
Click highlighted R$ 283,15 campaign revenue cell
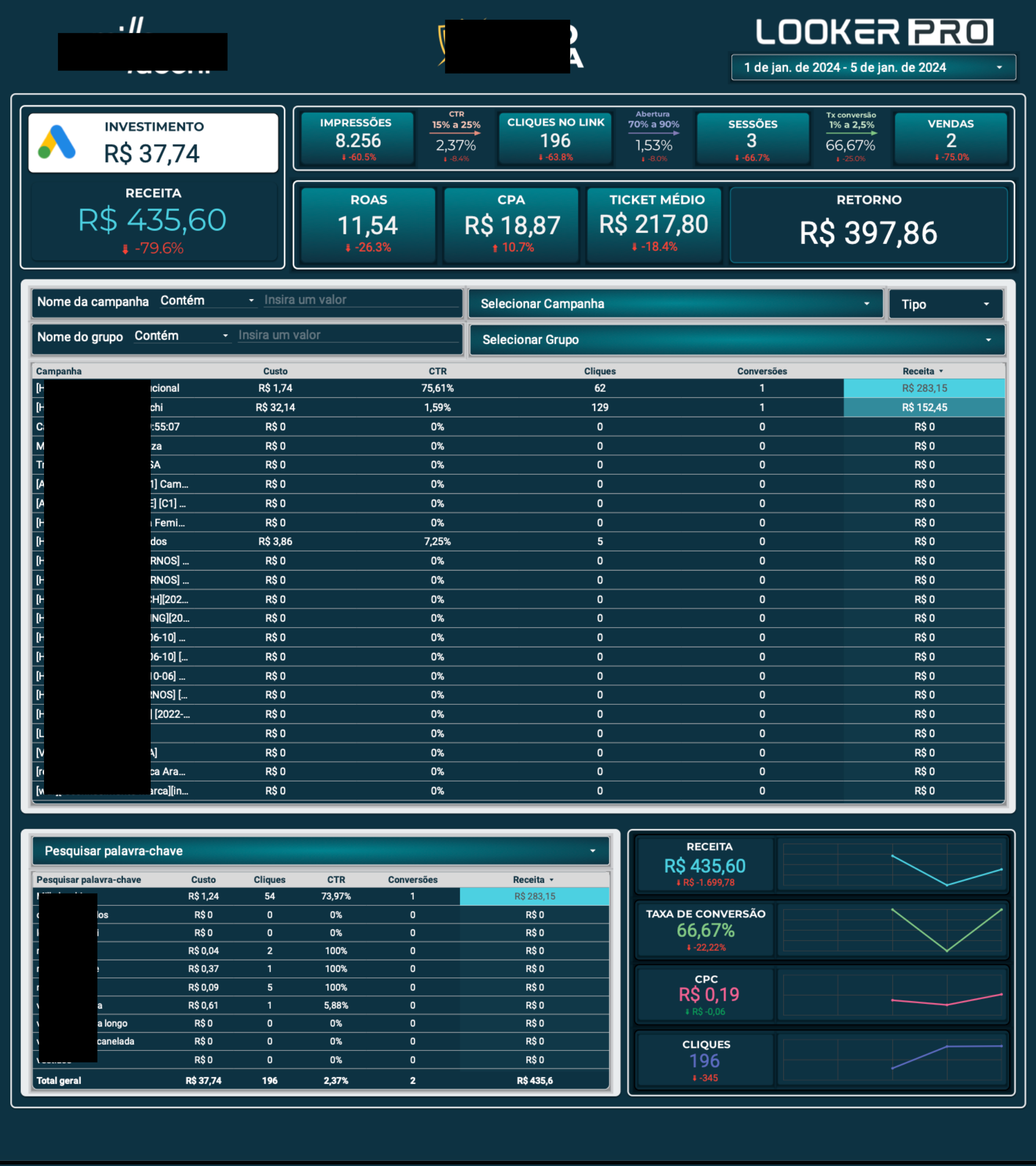pyautogui.click(x=924, y=389)
